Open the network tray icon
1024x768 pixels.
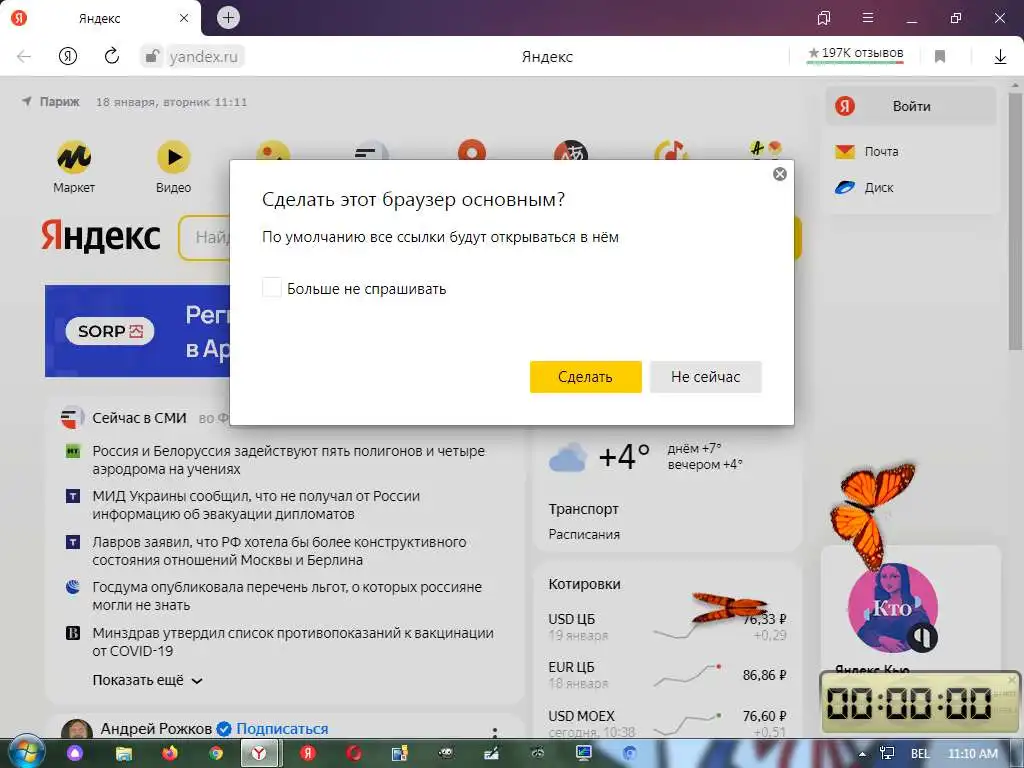click(x=886, y=754)
